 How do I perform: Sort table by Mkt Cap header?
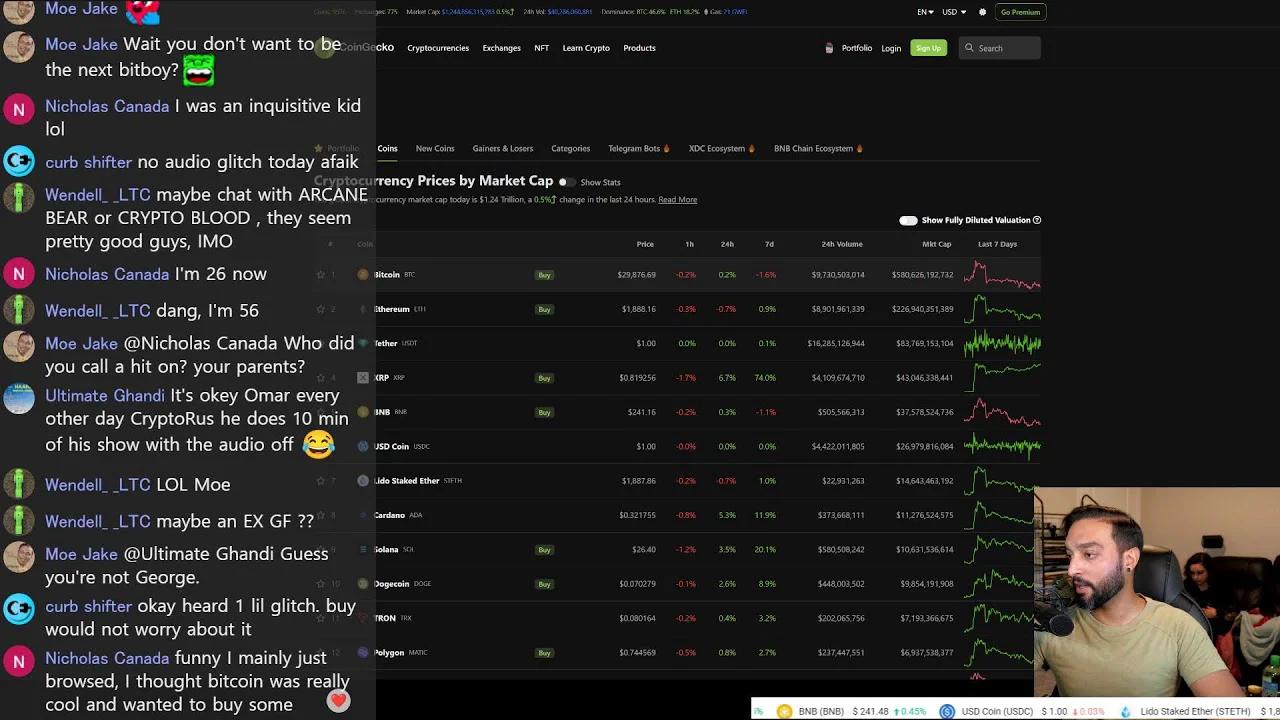[x=937, y=244]
